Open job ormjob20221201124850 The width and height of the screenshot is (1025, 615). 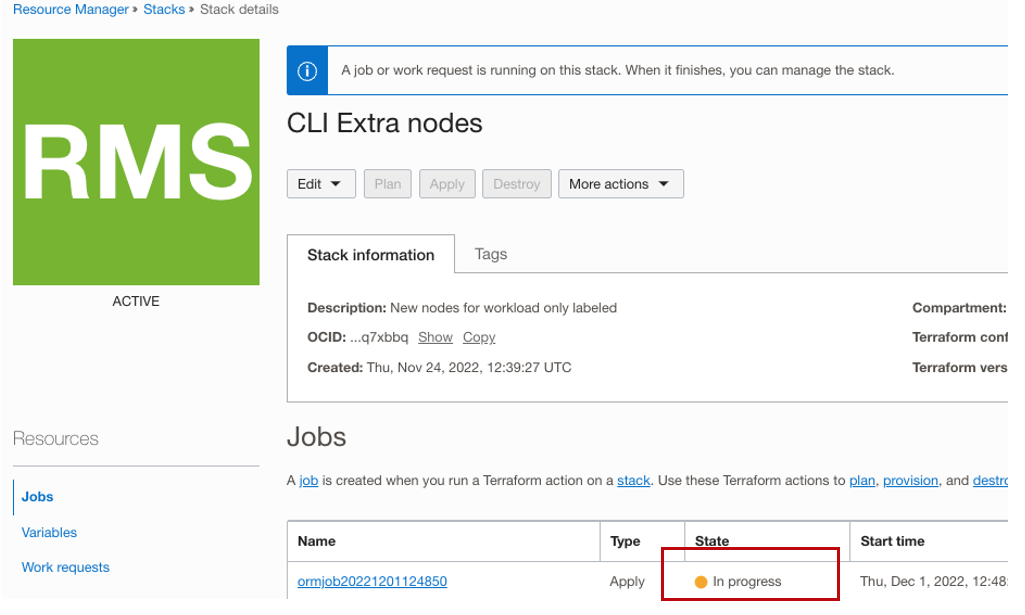pos(372,582)
